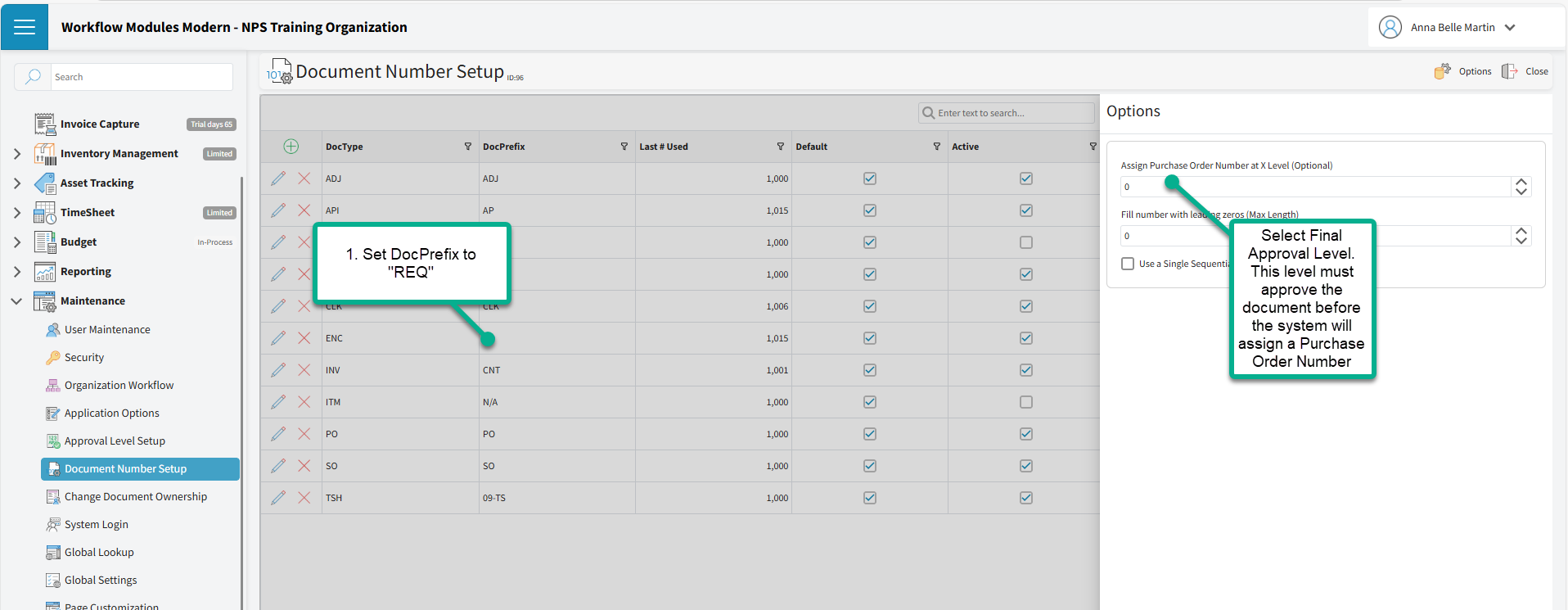The height and width of the screenshot is (610, 1568).
Task: Click the add new row plus icon
Action: click(291, 147)
